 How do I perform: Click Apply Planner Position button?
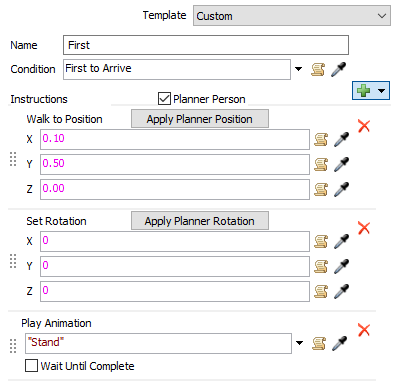(200, 119)
